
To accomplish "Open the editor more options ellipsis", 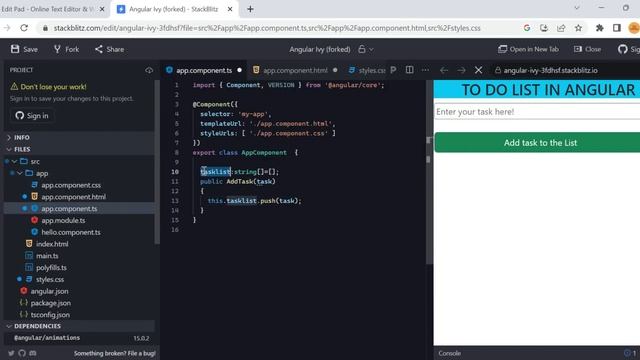I will [x=425, y=70].
